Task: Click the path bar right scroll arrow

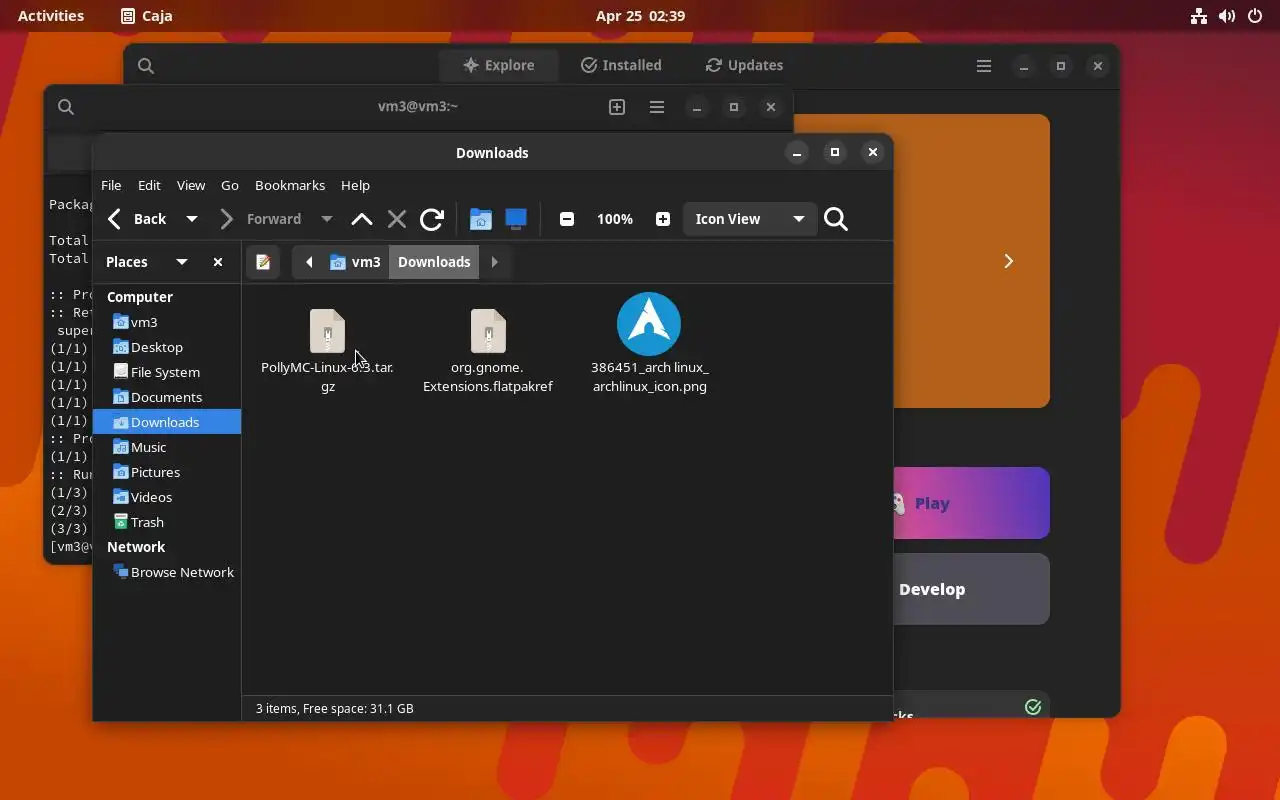Action: tap(494, 262)
